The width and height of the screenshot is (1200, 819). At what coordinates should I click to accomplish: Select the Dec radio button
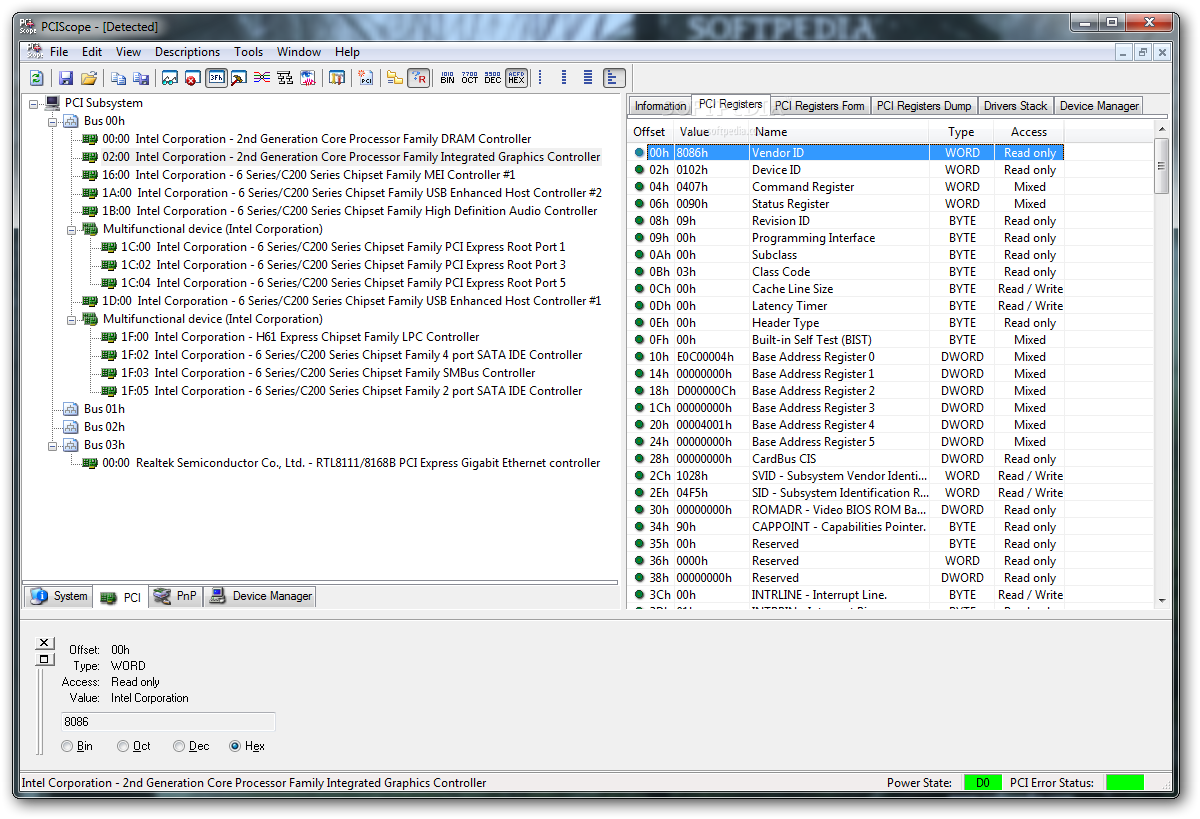click(x=179, y=746)
